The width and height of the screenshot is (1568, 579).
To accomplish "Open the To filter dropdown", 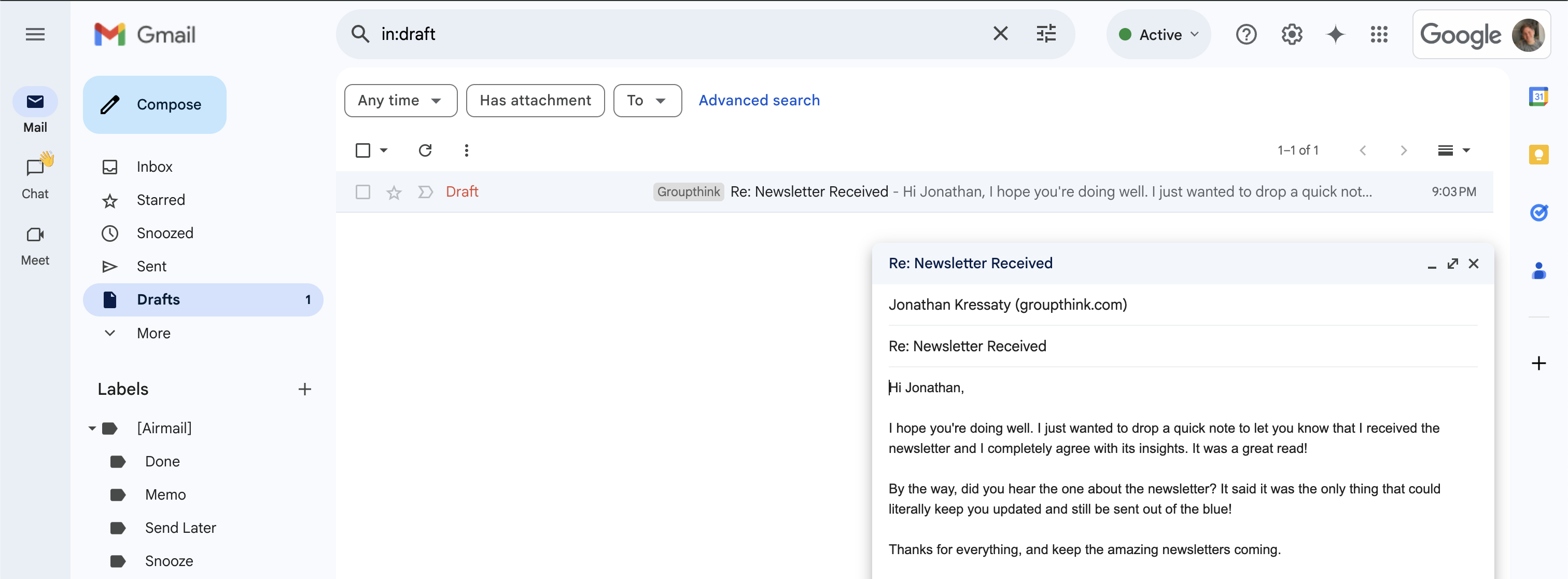I will tap(647, 101).
